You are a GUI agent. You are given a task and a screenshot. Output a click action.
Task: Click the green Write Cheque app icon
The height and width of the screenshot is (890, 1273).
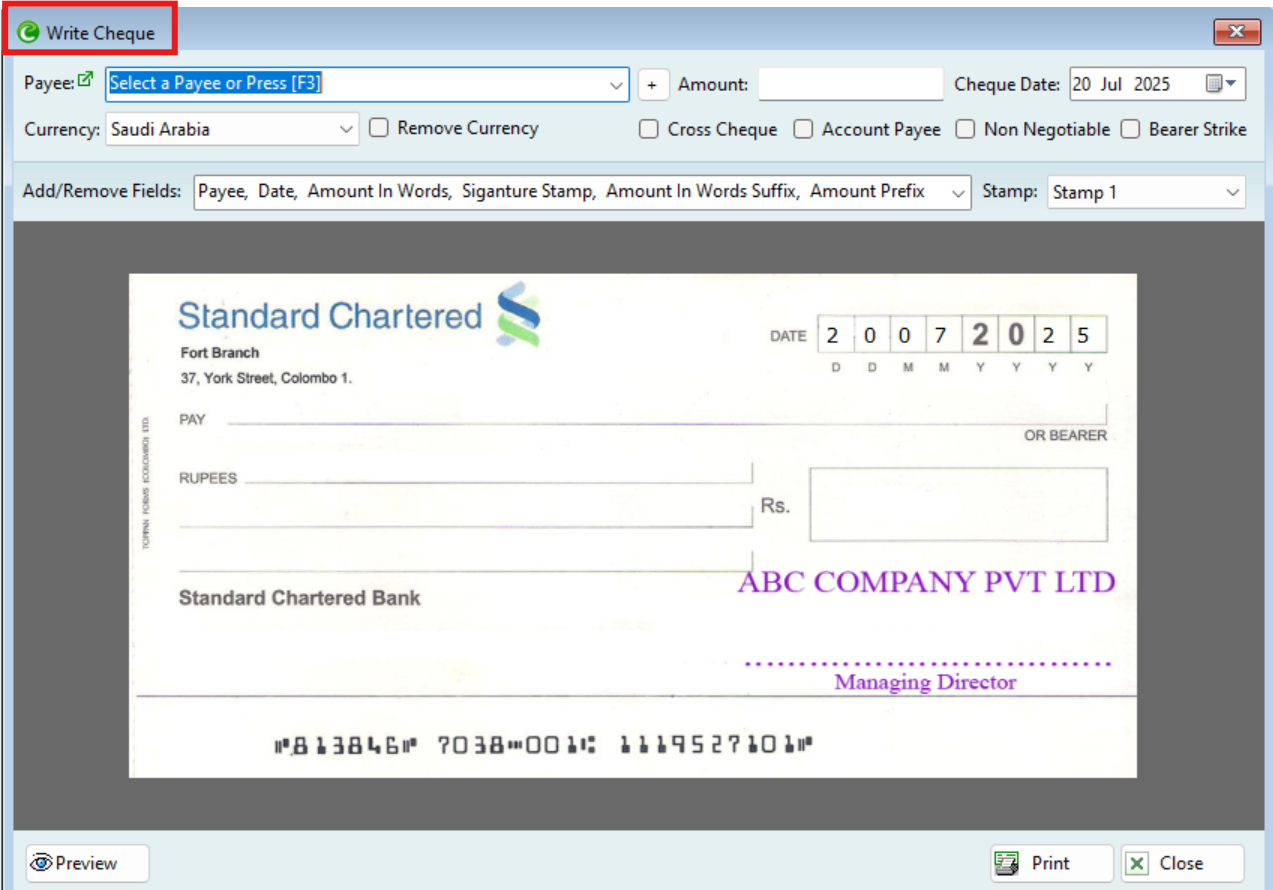pyautogui.click(x=29, y=33)
